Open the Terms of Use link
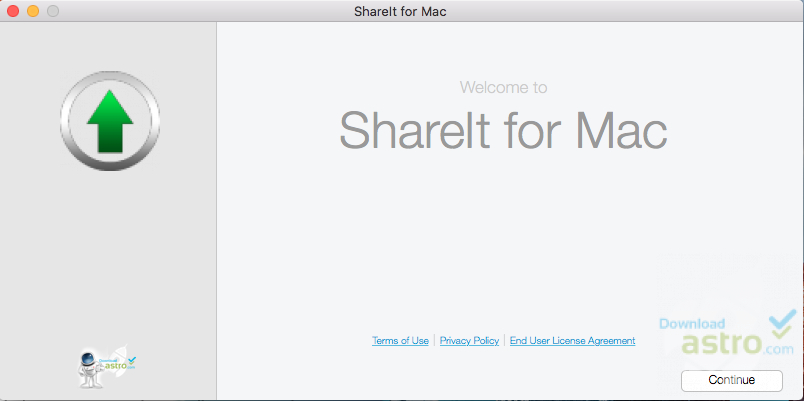Screen dimensions: 804x401 coord(400,340)
